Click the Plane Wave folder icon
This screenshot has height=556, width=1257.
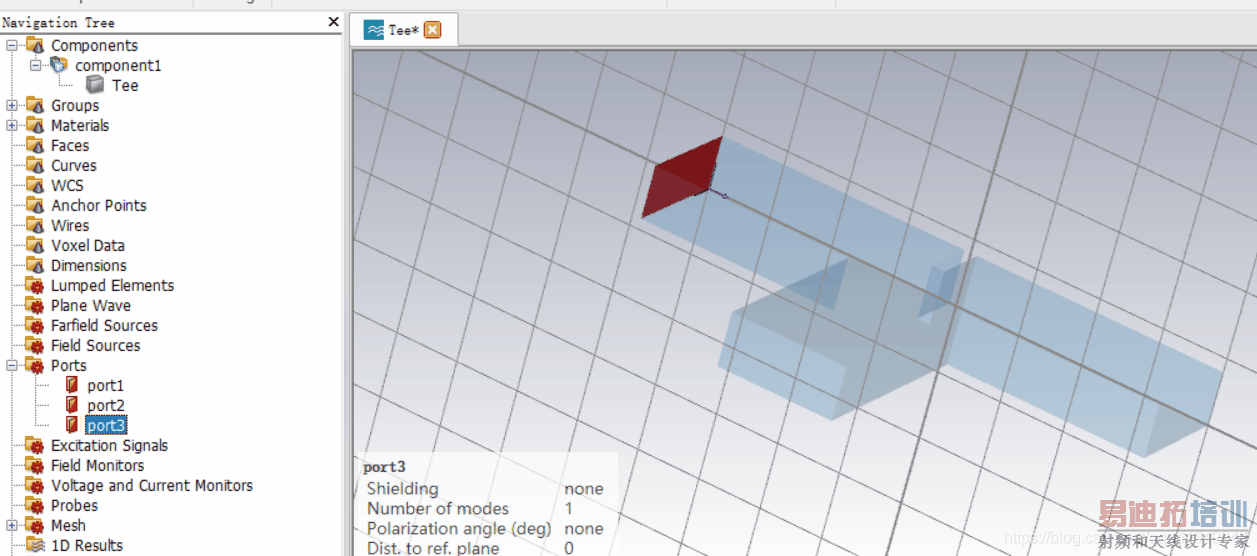tap(35, 305)
